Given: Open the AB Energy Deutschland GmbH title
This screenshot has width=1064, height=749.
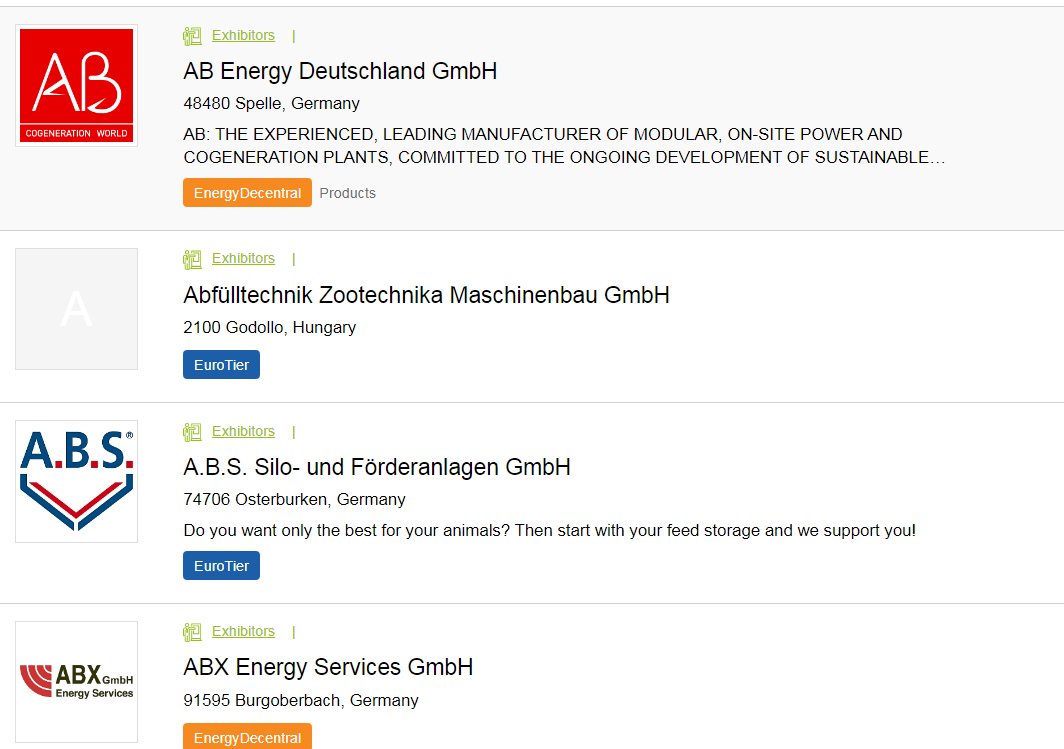Looking at the screenshot, I should 340,71.
